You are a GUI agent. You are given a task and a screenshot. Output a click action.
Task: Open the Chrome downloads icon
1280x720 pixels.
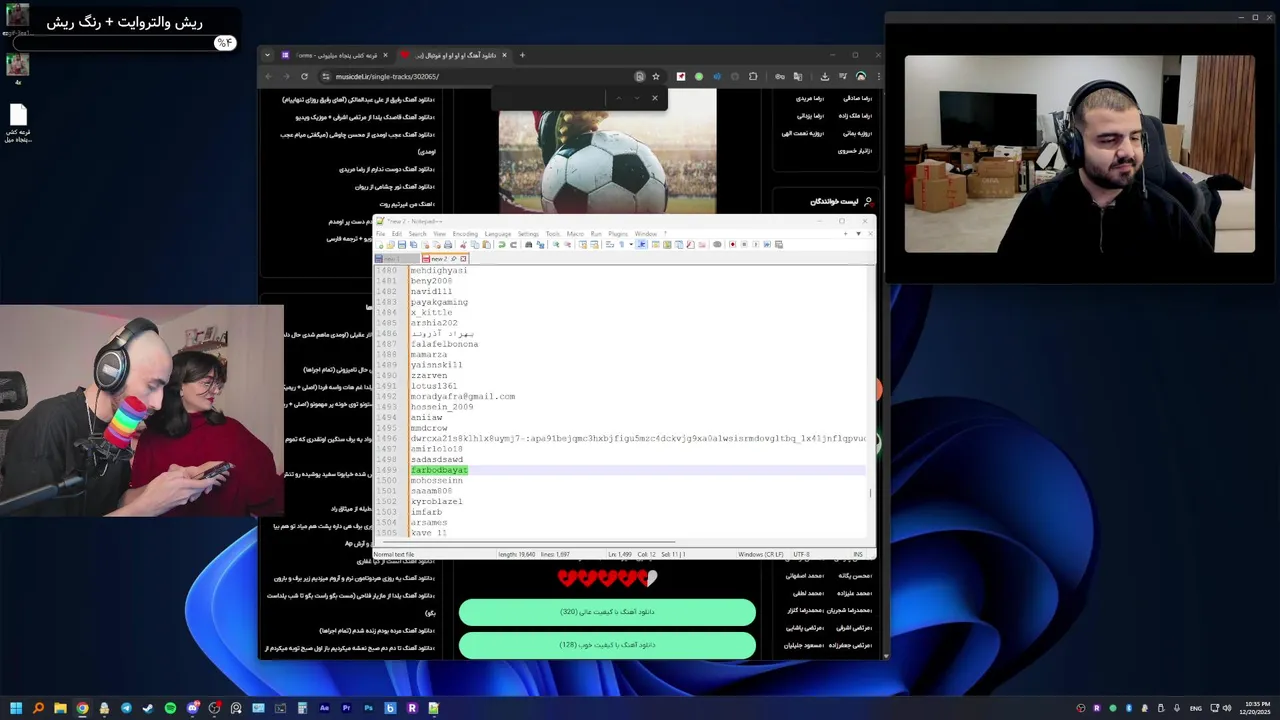[x=825, y=76]
